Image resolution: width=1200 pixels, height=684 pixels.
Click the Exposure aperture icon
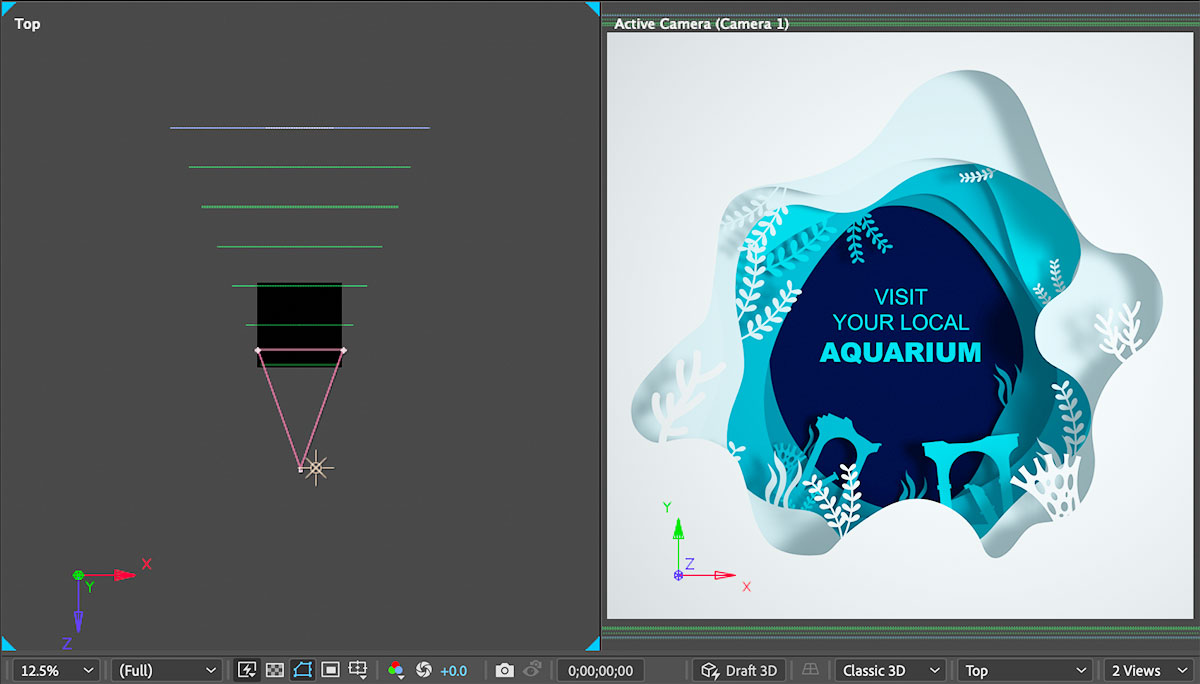pos(424,670)
